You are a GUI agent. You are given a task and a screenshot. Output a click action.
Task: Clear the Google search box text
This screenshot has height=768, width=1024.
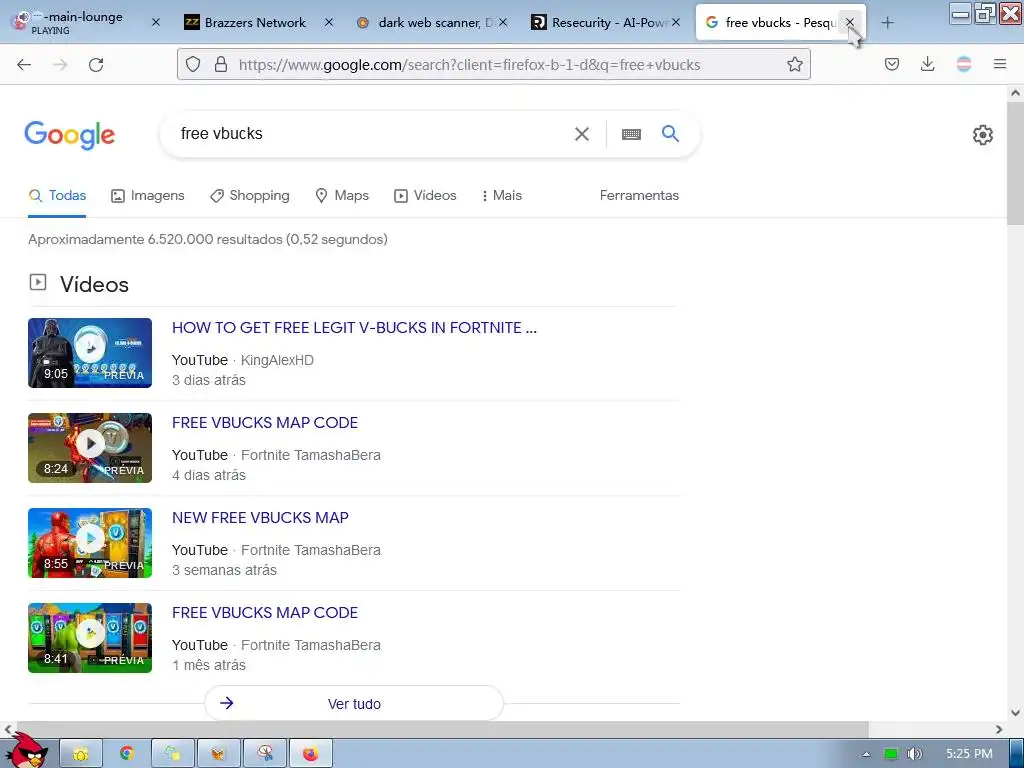coord(581,134)
